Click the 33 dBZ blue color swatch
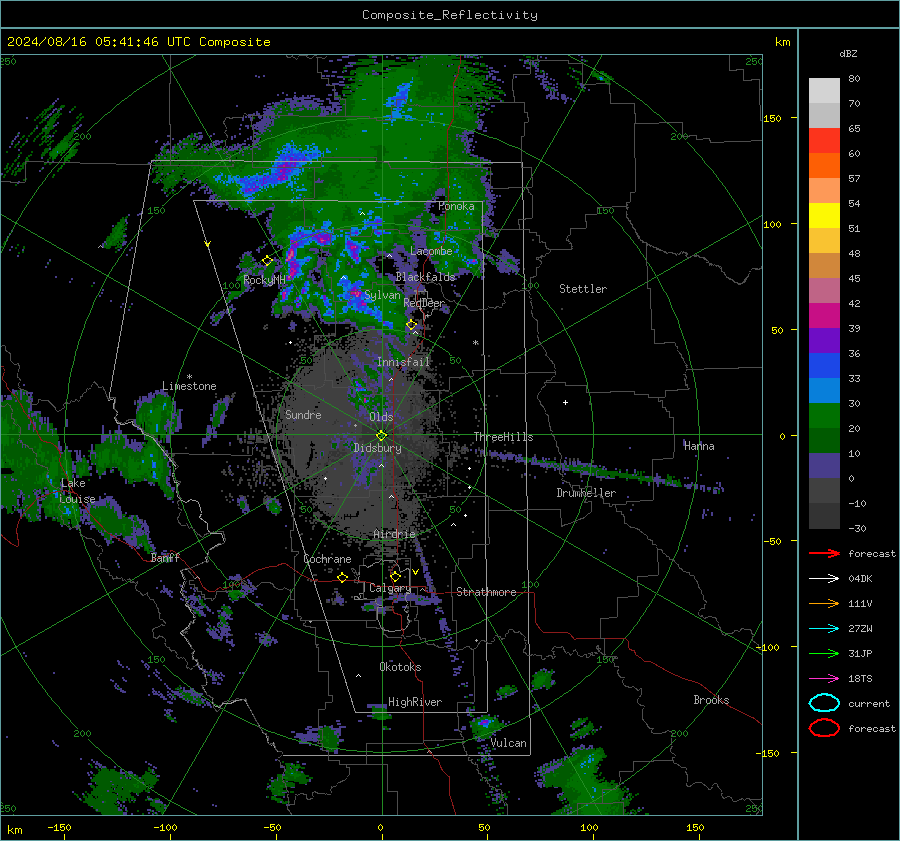The image size is (900, 841). tap(824, 365)
